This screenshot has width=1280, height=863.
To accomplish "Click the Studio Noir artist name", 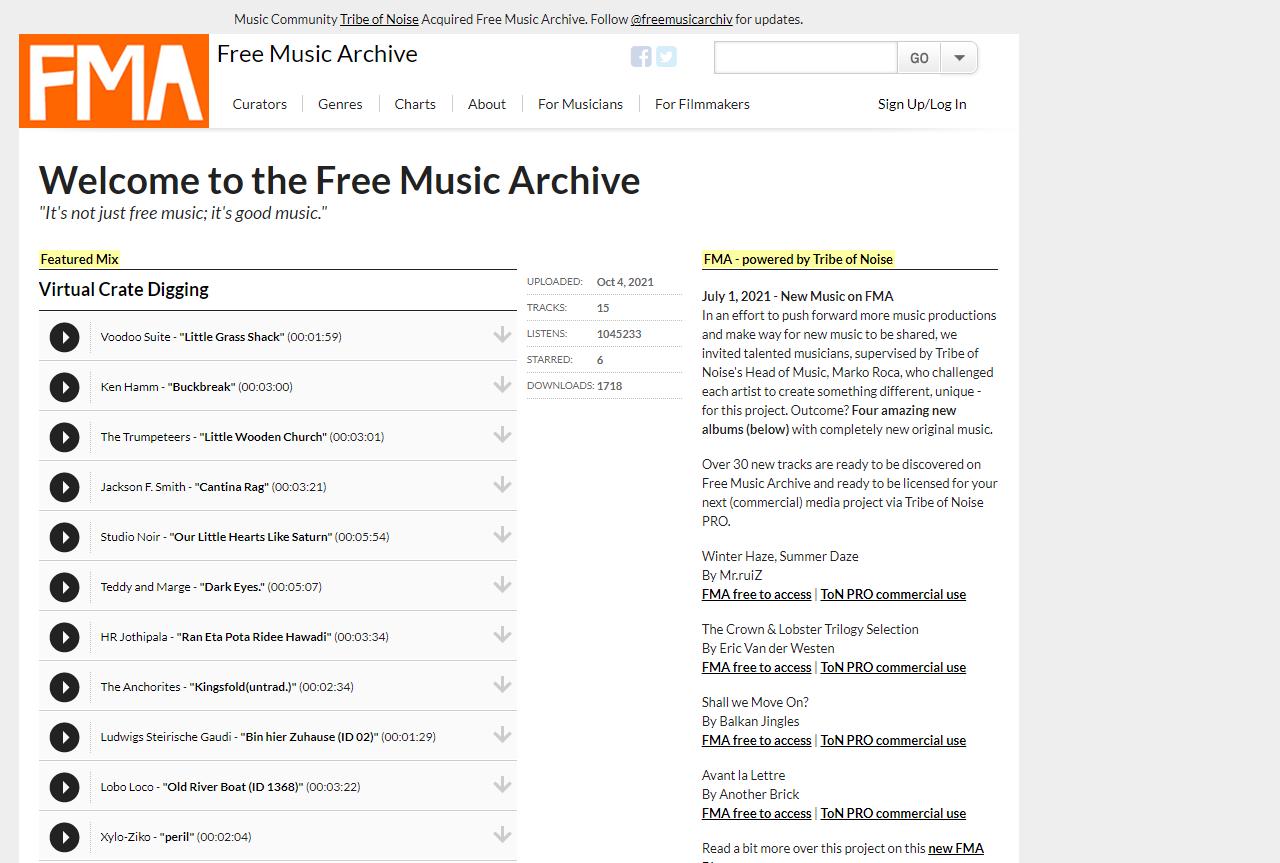I will click(x=130, y=537).
